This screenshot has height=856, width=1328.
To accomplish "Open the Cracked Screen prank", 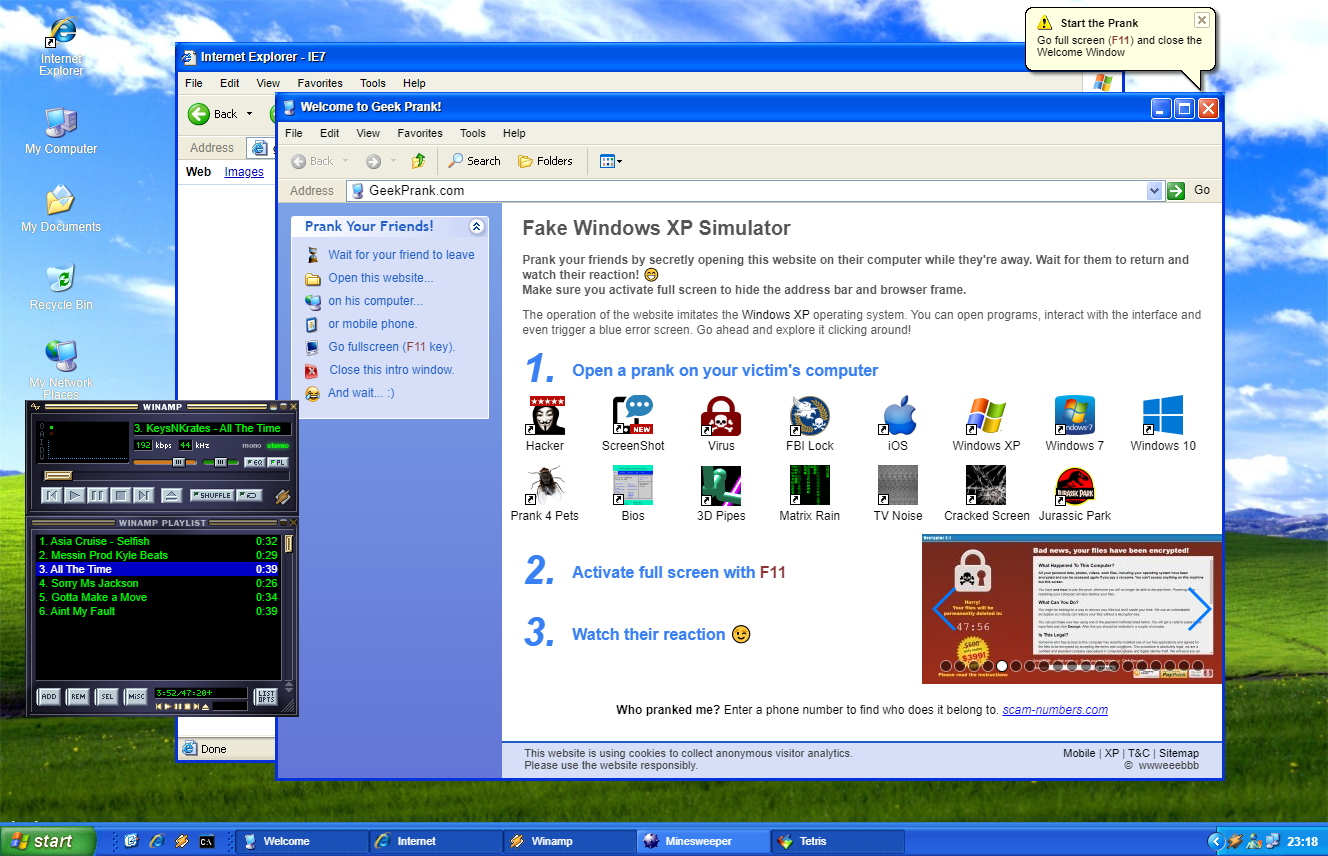I will (986, 494).
